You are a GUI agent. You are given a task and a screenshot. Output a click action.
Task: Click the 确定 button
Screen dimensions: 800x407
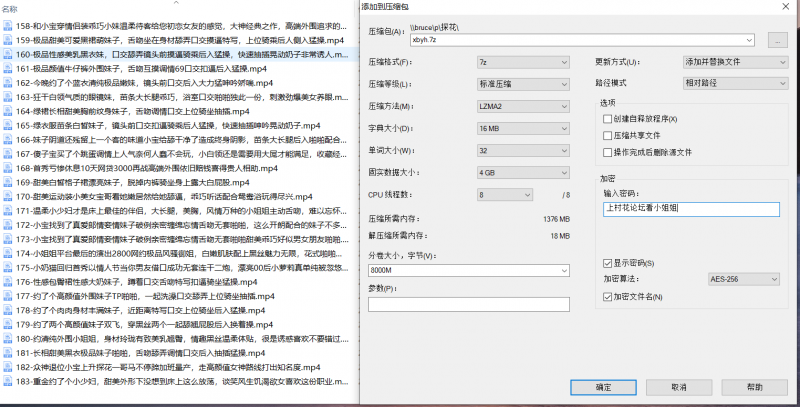(602, 387)
